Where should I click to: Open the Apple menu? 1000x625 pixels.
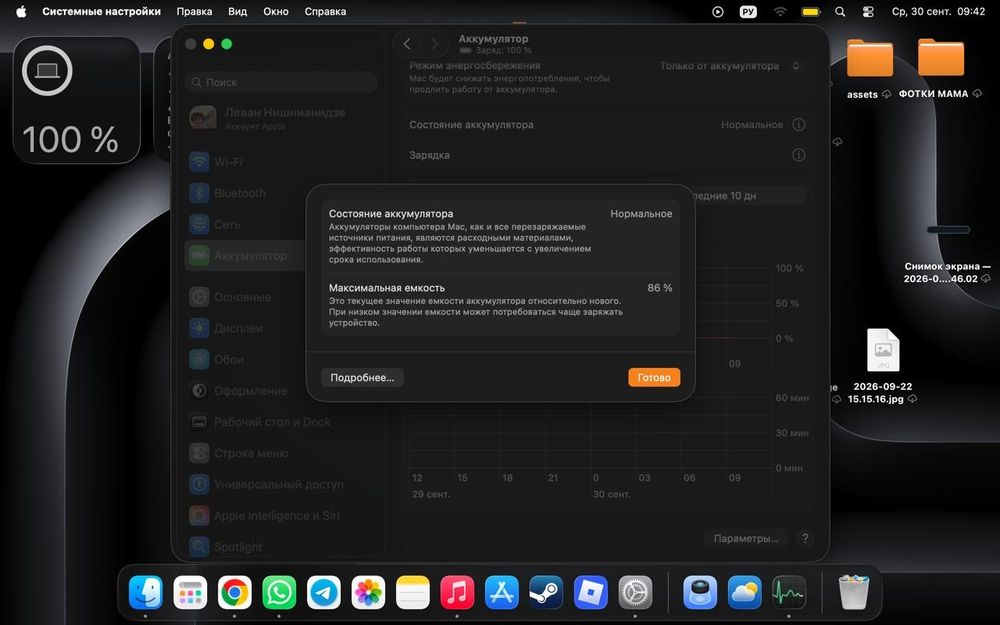[21, 11]
